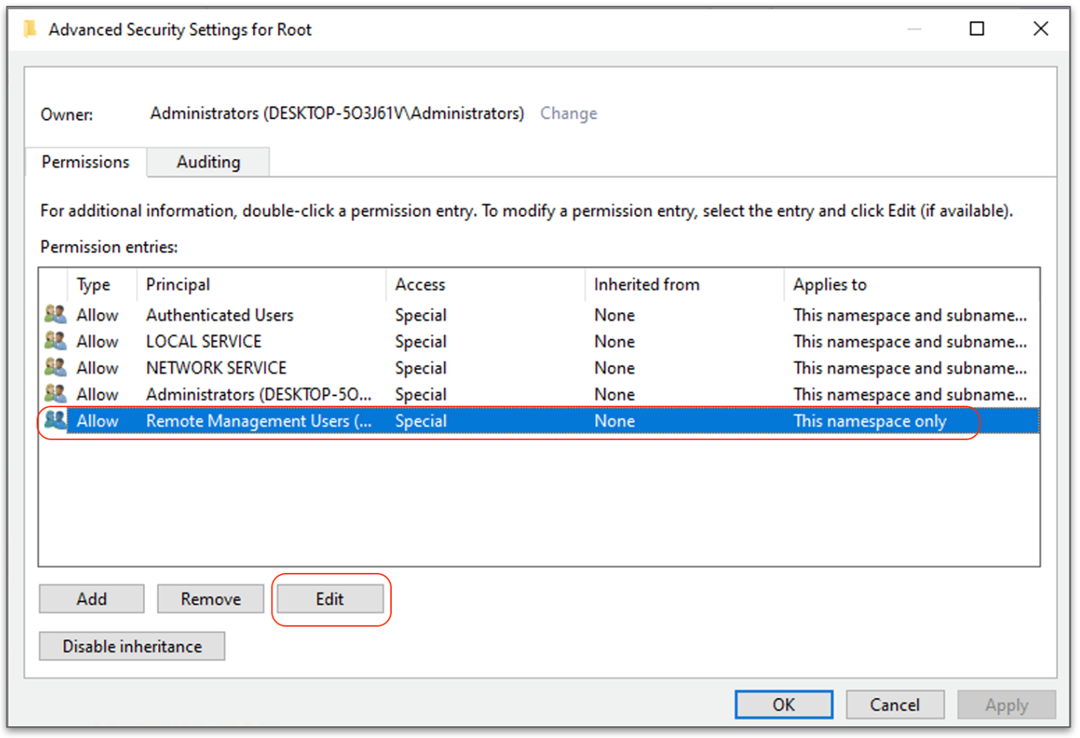Click the group icon beside Authenticated Users
Image resolution: width=1080 pixels, height=738 pixels.
(54, 314)
